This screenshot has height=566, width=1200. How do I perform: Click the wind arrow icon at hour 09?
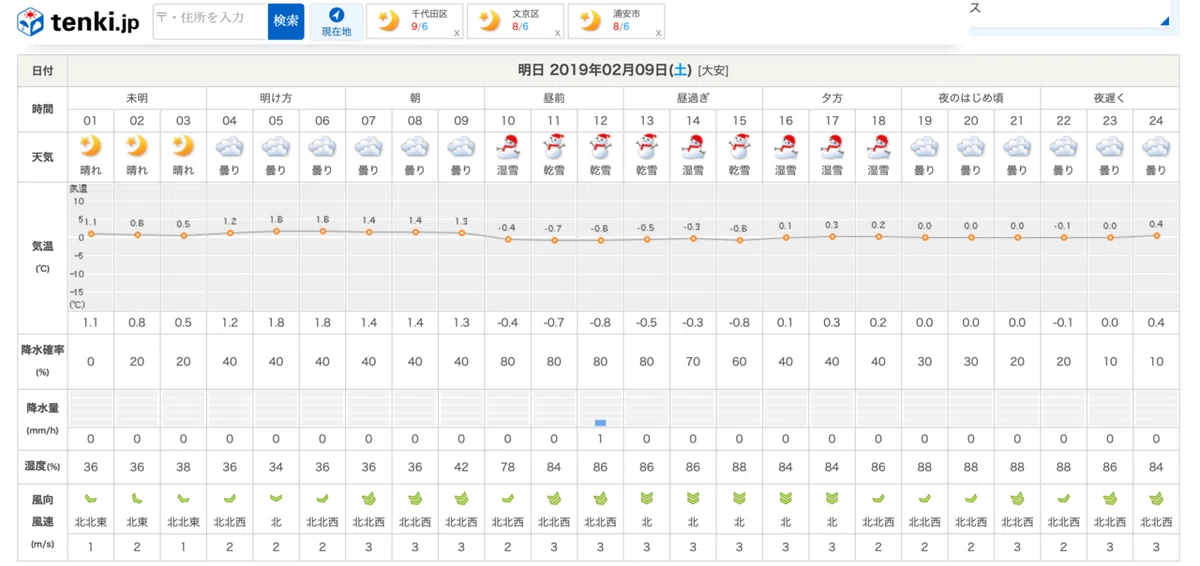pos(461,498)
